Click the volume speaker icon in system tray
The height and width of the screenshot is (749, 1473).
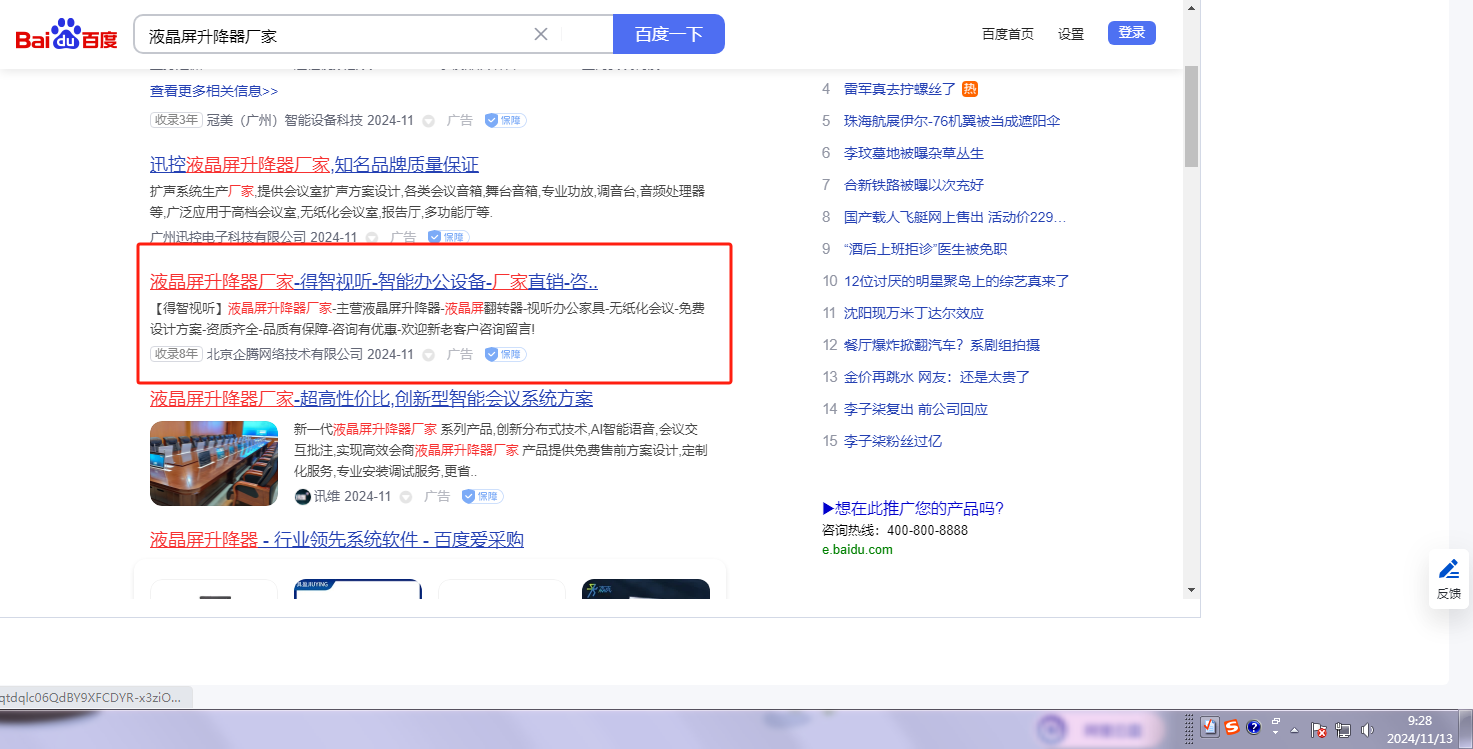1367,730
